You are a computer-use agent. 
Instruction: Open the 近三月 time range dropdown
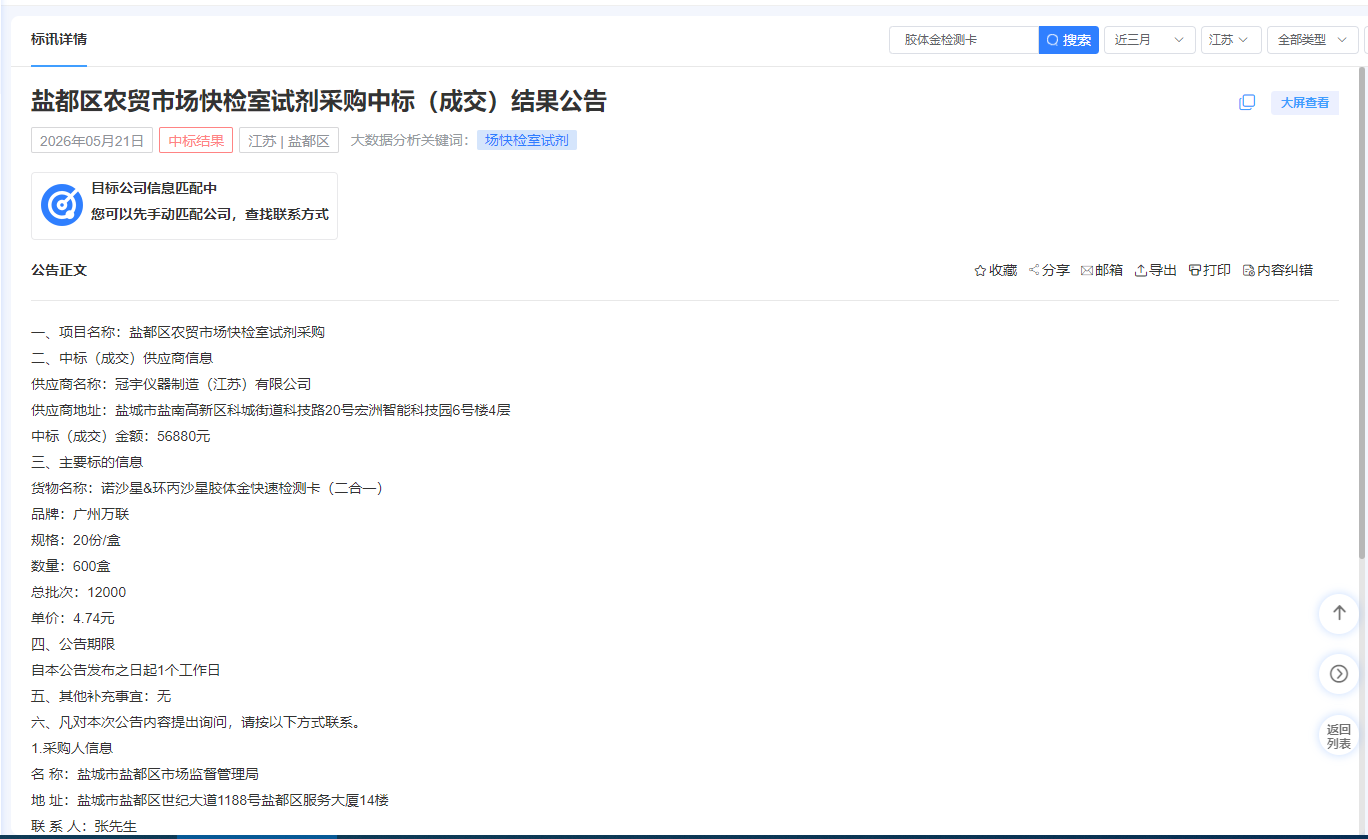1150,40
